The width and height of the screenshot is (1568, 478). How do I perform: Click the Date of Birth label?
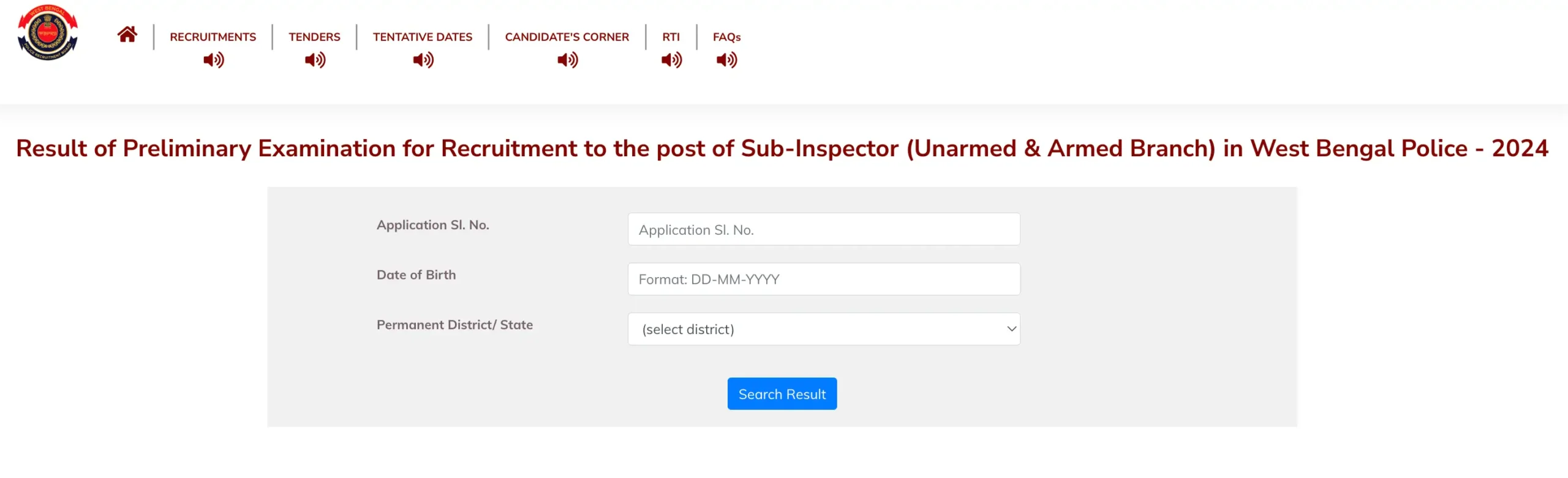[x=416, y=275]
